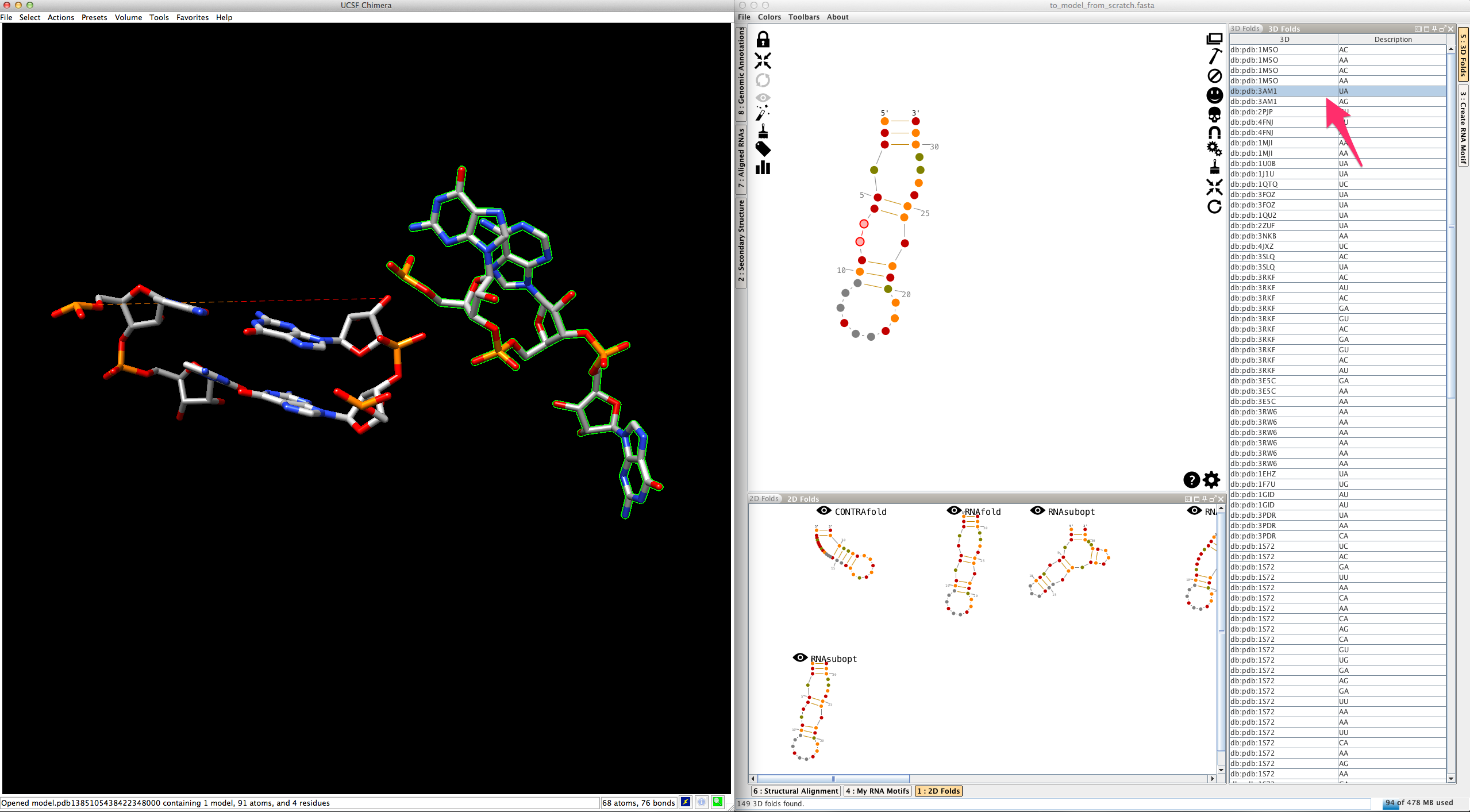This screenshot has height=812, width=1470.
Task: Click the paintbrush icon below the gears
Action: pyautogui.click(x=1214, y=167)
